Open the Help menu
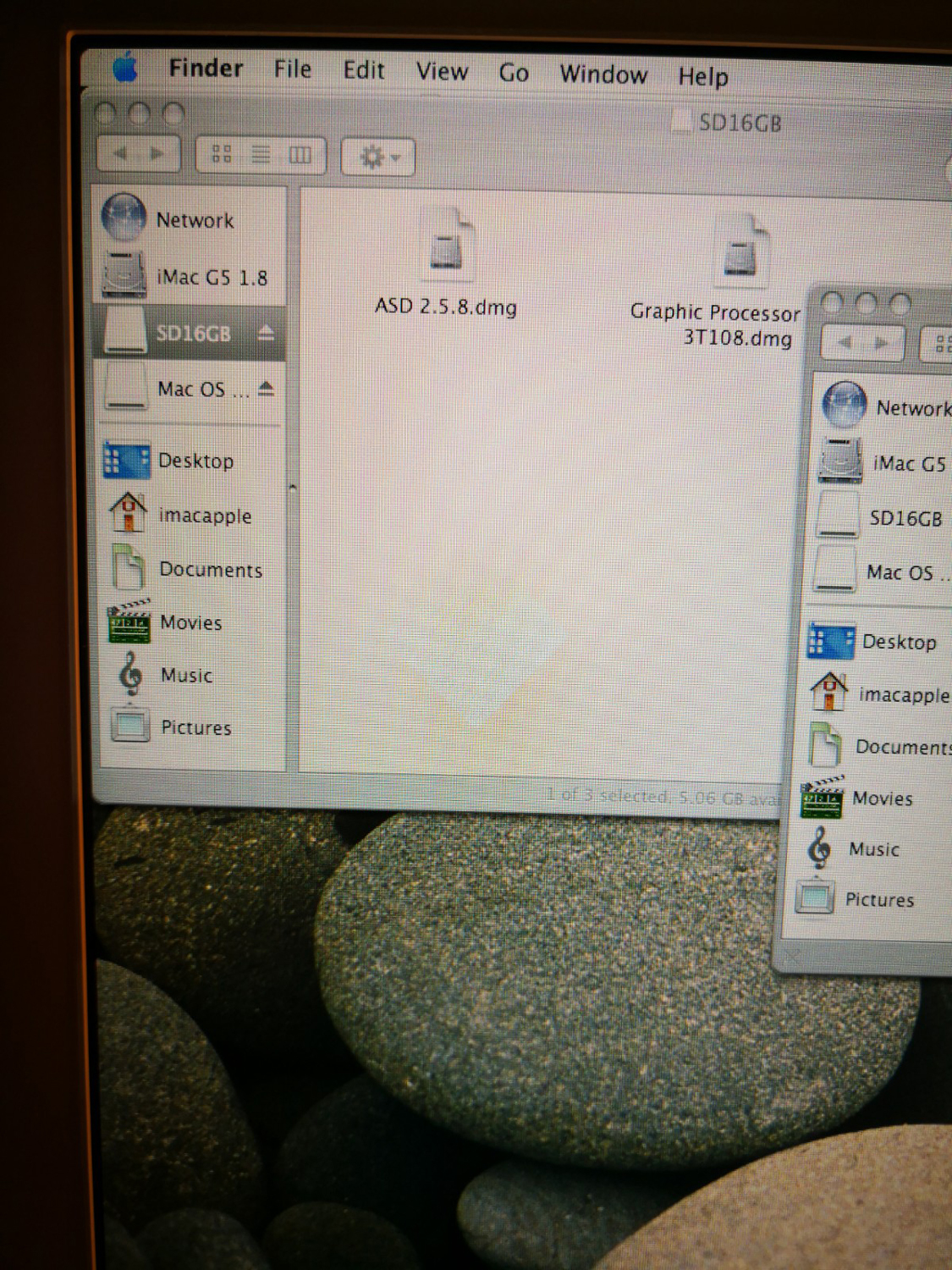 coord(702,77)
